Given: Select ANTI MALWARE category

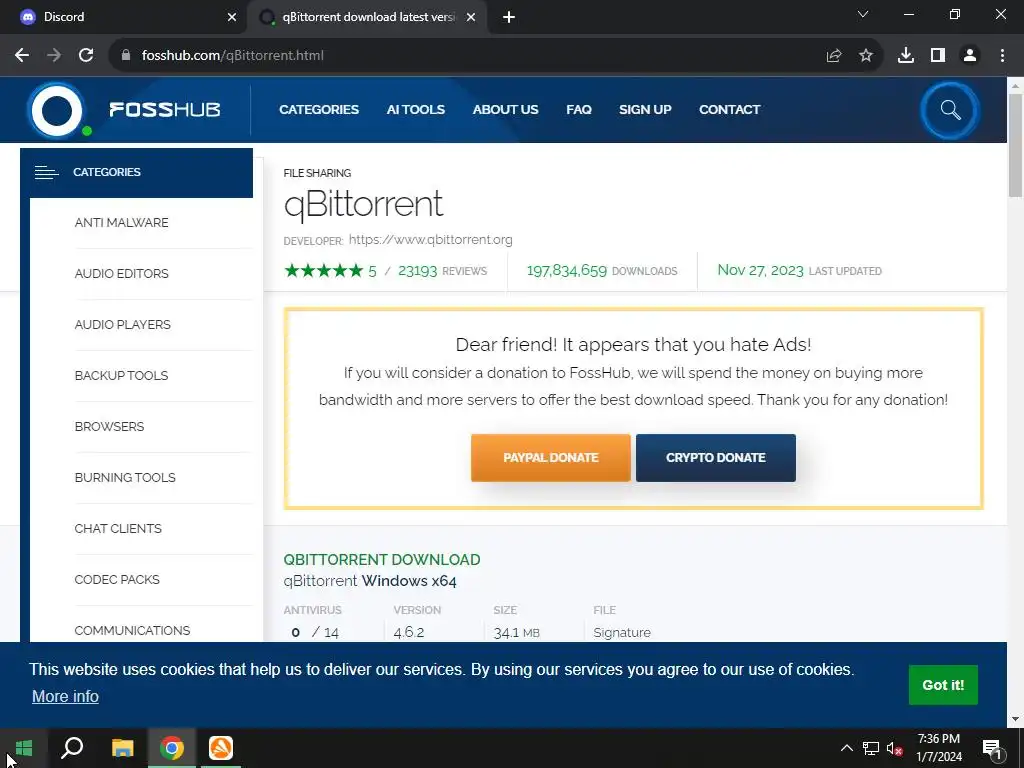Looking at the screenshot, I should 121,223.
